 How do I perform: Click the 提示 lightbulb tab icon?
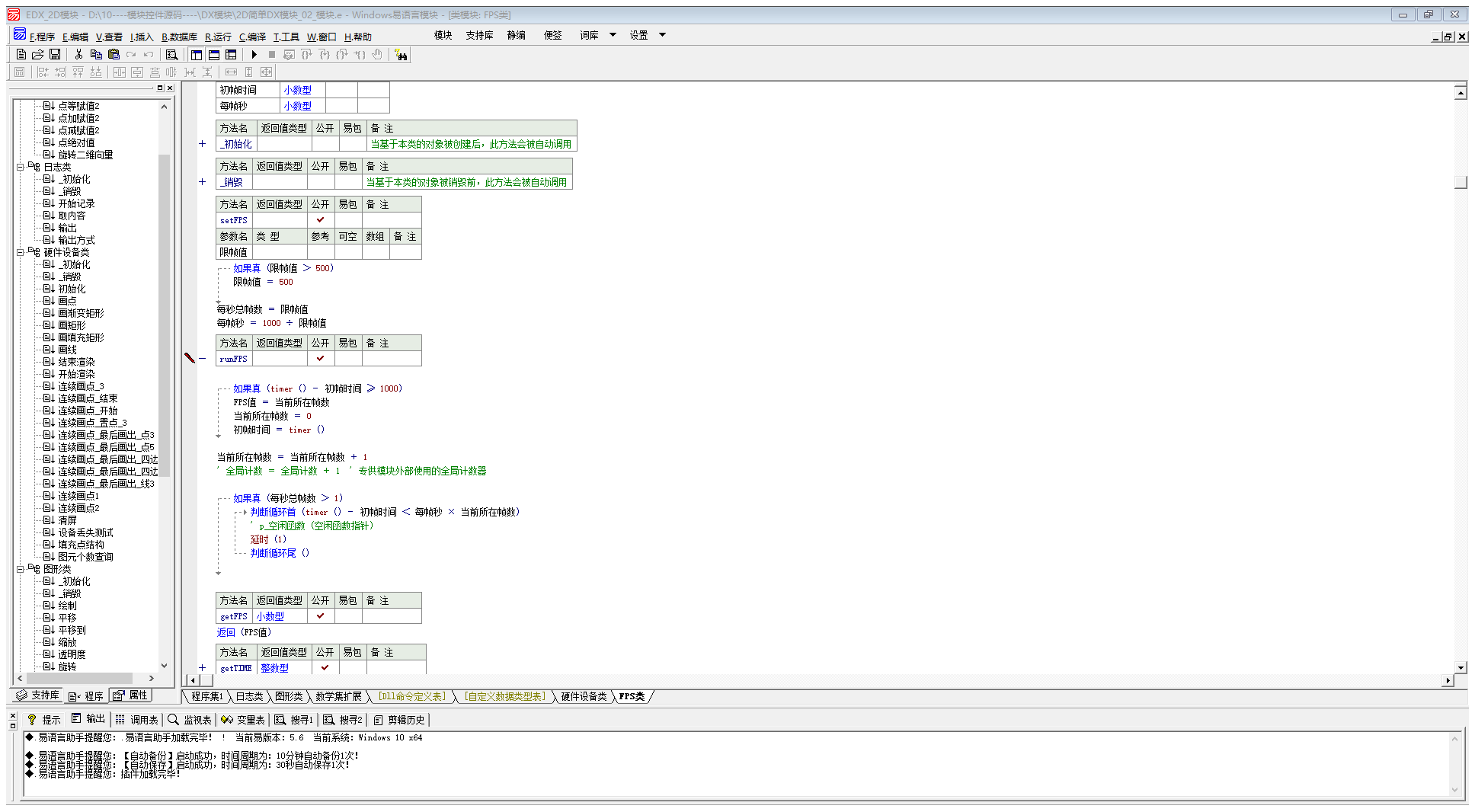click(32, 719)
